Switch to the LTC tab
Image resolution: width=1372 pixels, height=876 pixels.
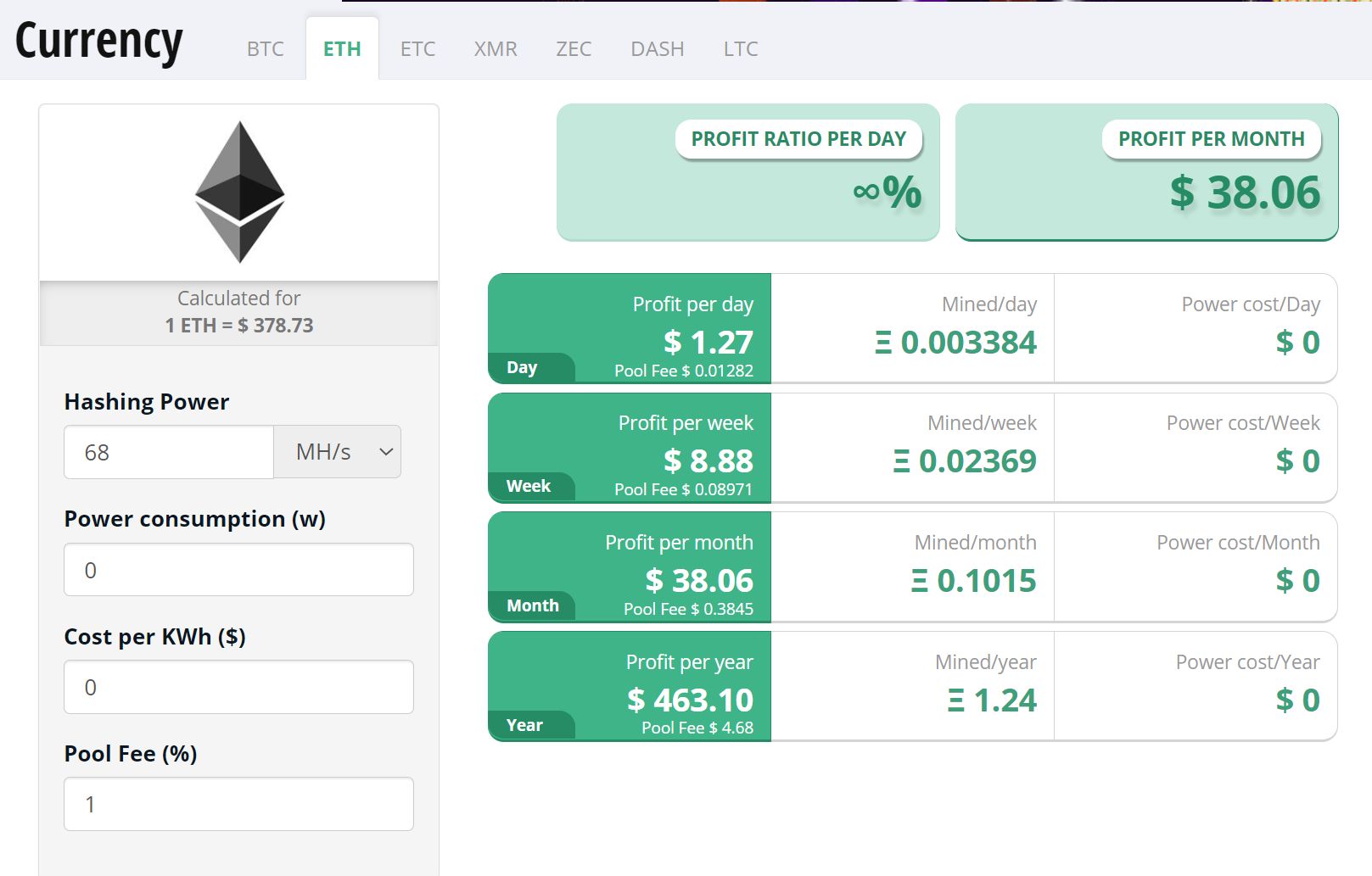(739, 48)
